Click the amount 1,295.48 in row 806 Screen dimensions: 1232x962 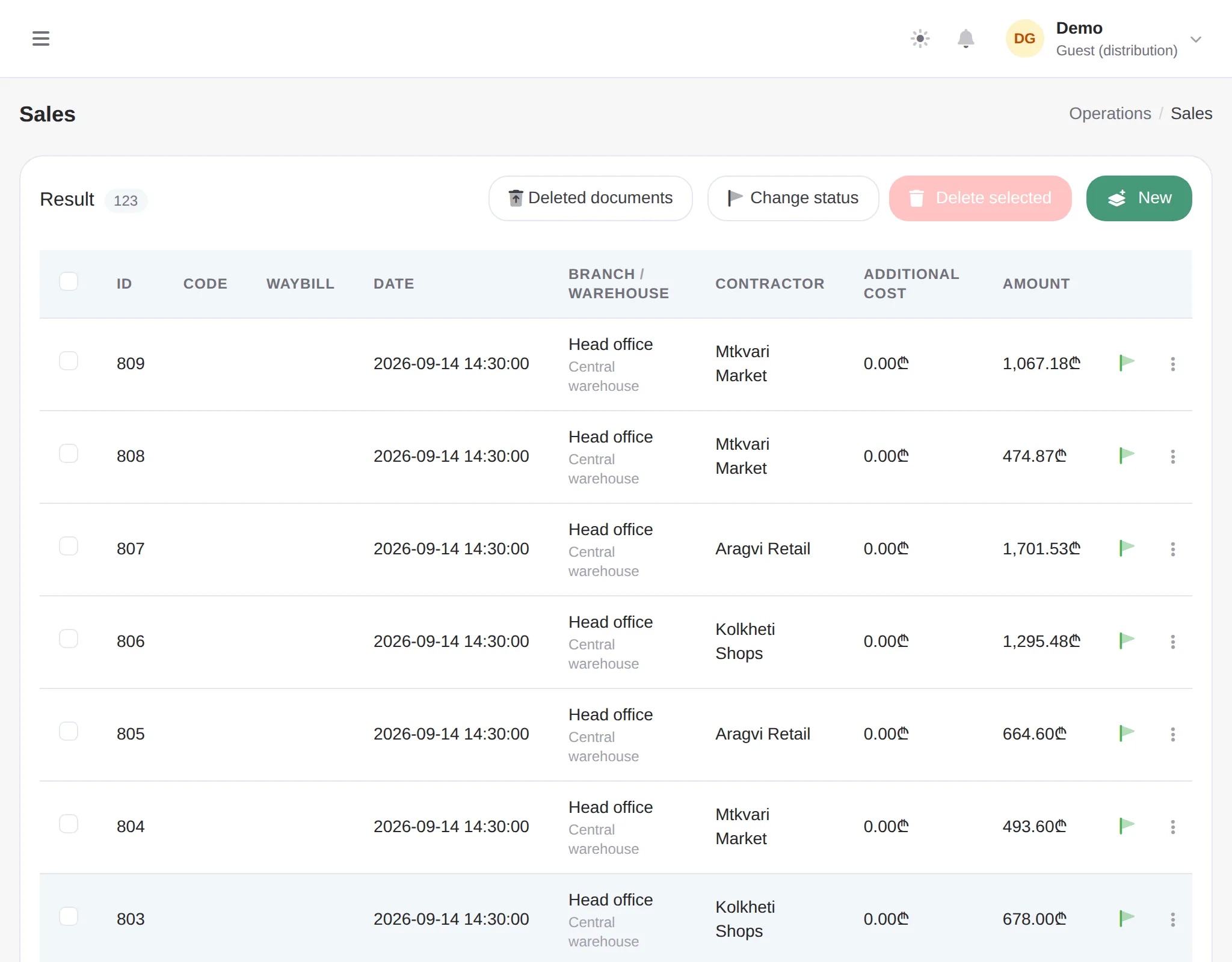pyautogui.click(x=1041, y=642)
